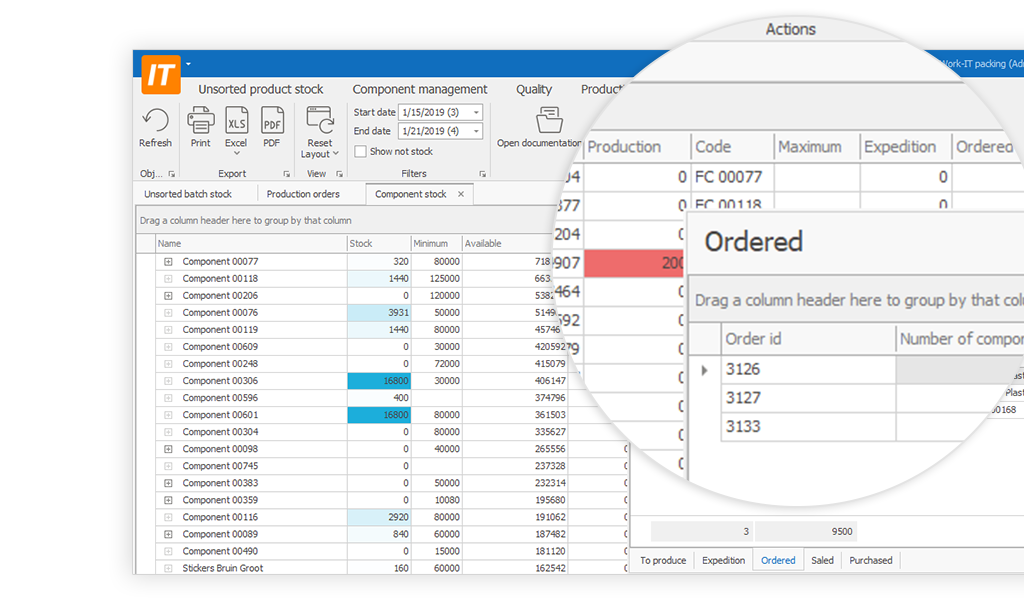Select the Expedition bottom tab
Image resolution: width=1024 pixels, height=613 pixels.
point(723,560)
